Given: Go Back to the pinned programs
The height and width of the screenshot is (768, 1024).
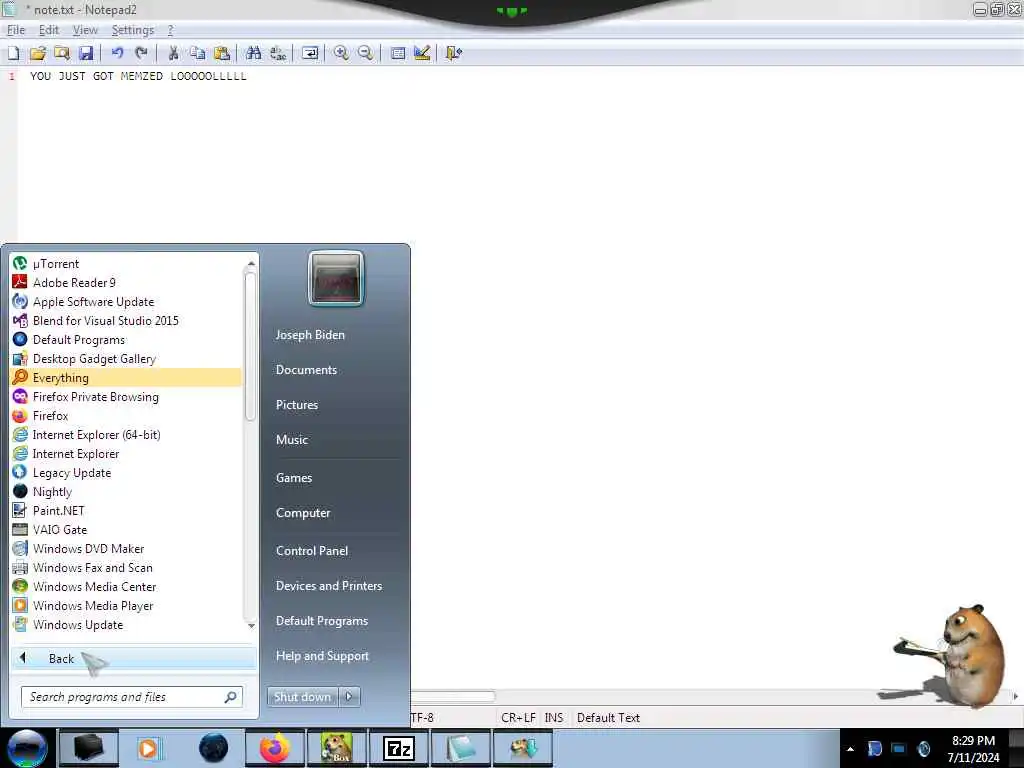Looking at the screenshot, I should coord(133,658).
